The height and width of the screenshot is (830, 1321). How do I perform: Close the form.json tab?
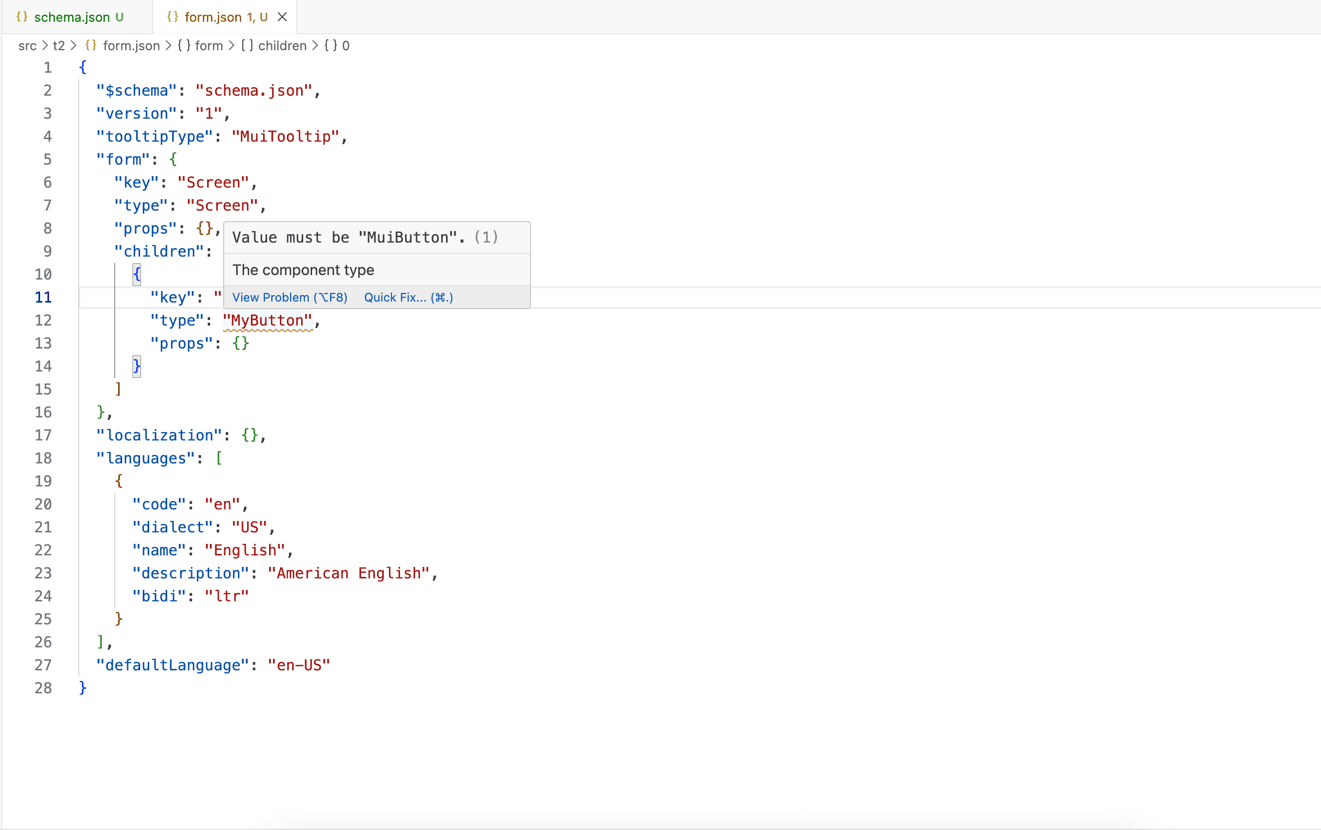click(281, 16)
